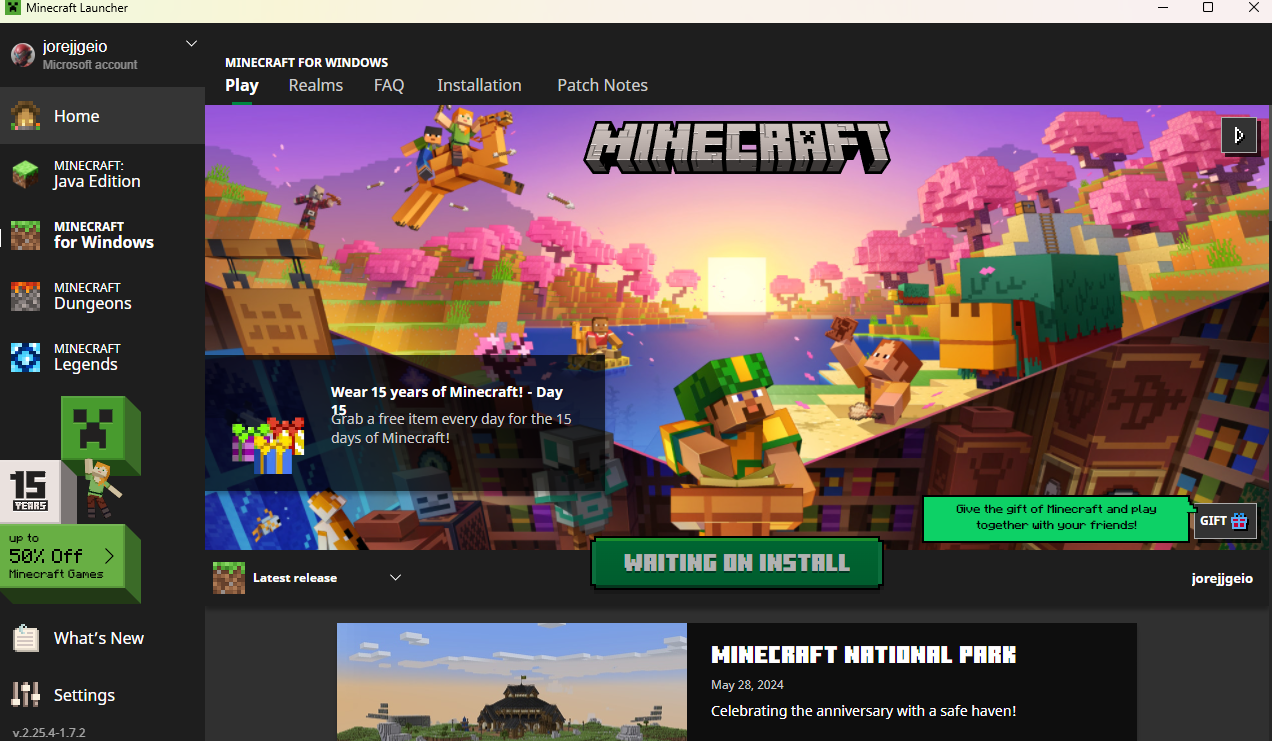Open Wear 15 years of Minecraft promo
The image size is (1272, 741).
405,422
